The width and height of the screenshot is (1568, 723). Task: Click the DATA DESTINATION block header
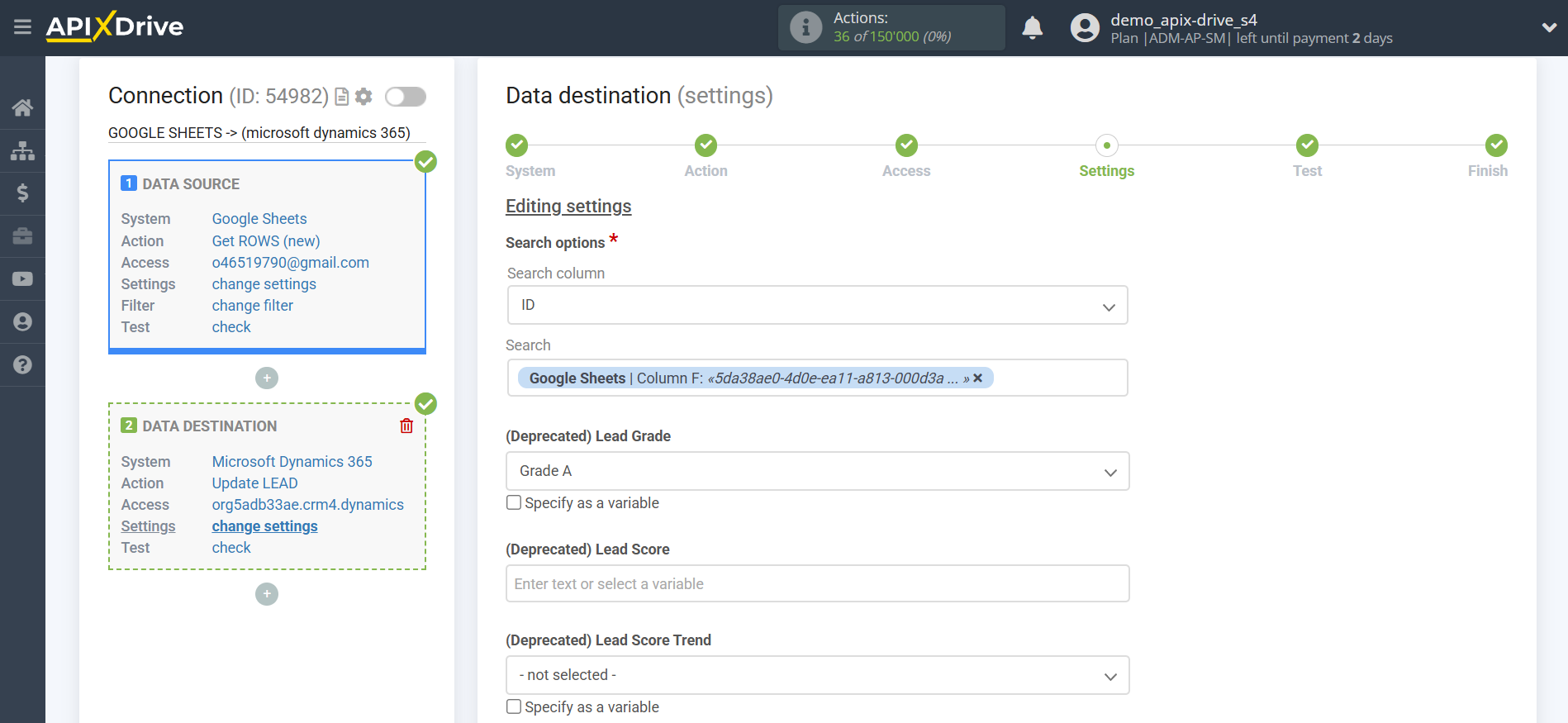tap(209, 426)
